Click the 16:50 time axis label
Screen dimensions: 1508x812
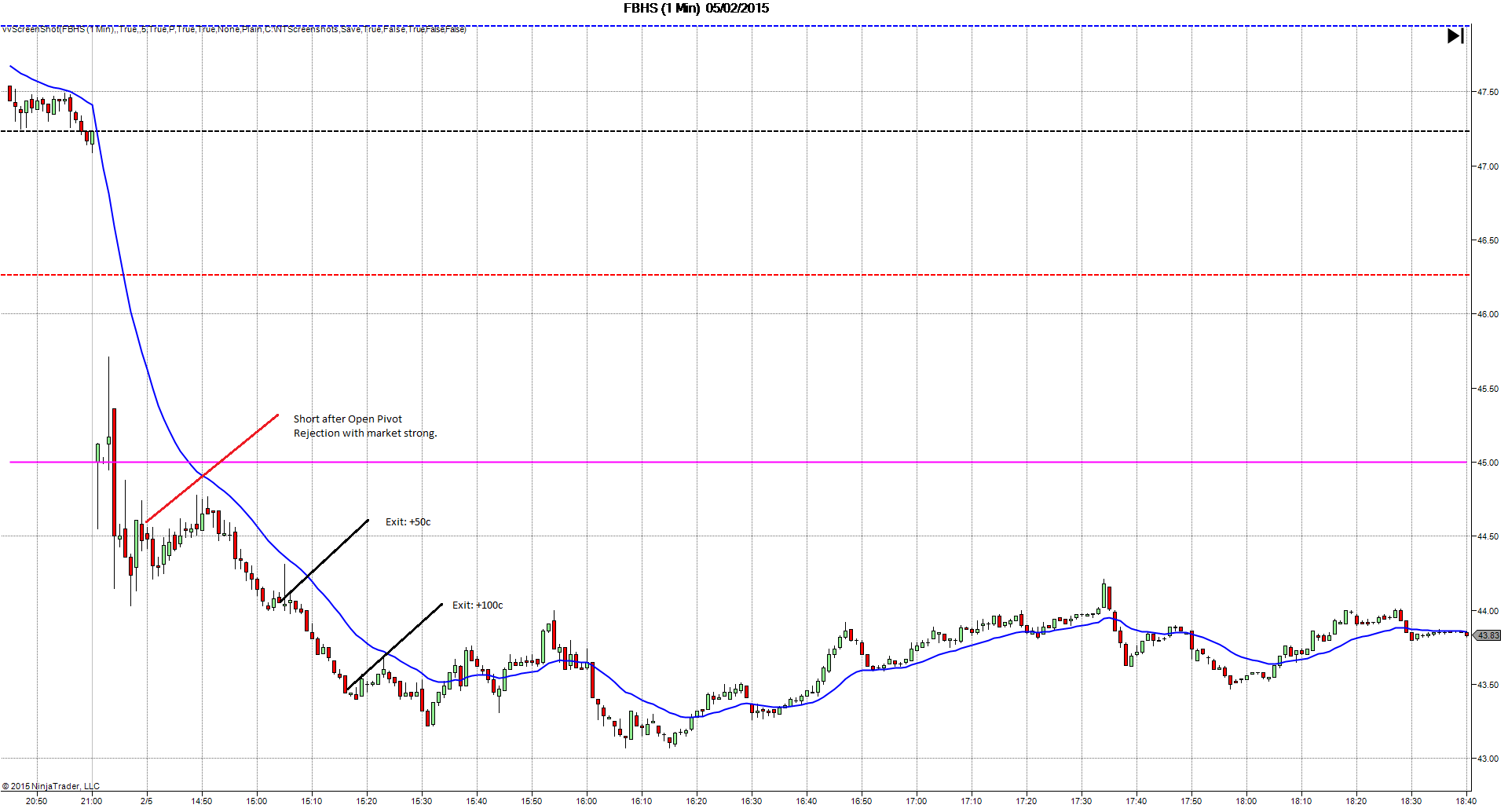862,801
